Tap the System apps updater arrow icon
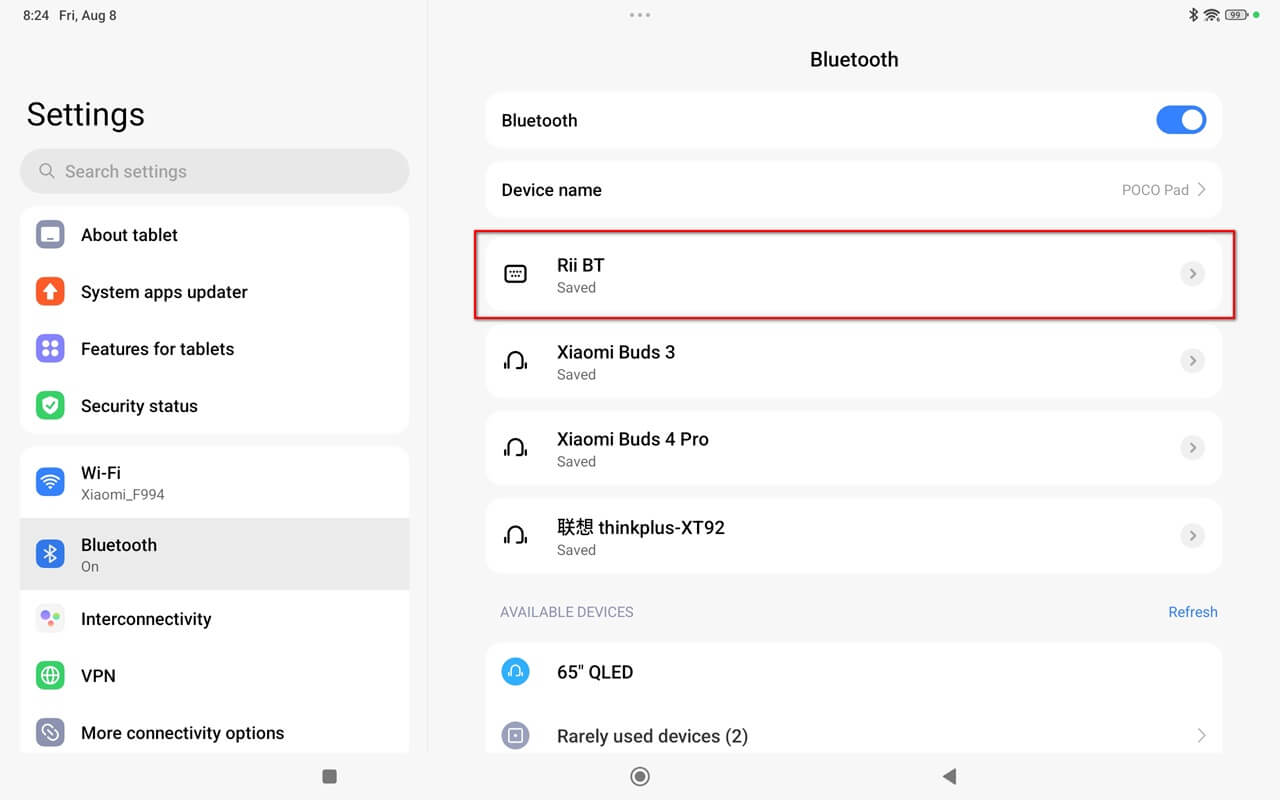The image size is (1280, 800). tap(50, 292)
